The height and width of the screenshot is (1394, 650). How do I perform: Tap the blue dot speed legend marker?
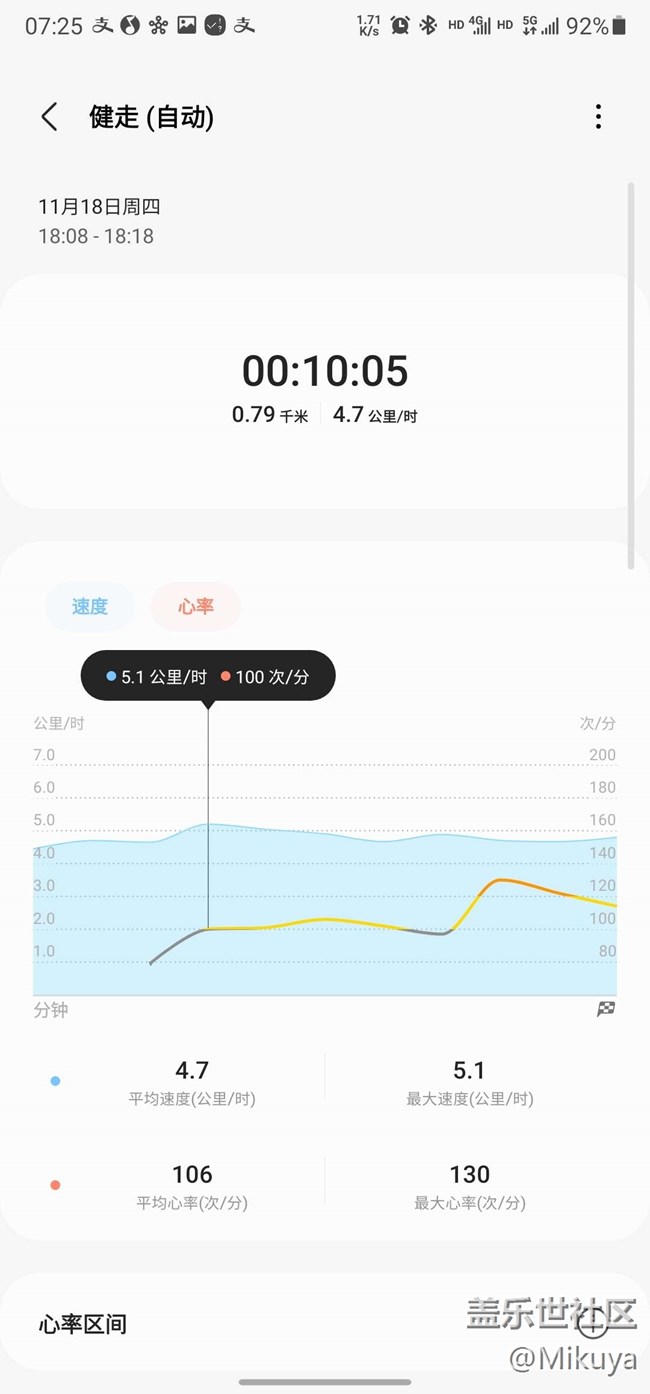55,1081
